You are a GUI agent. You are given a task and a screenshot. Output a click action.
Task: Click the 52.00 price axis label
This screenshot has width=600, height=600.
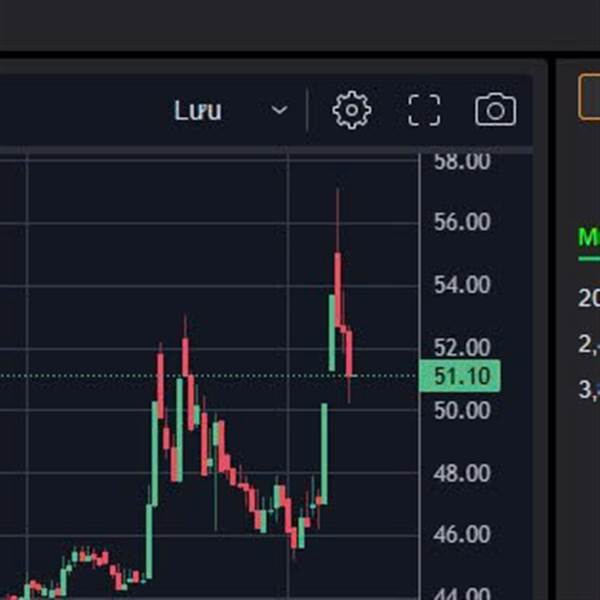pyautogui.click(x=462, y=347)
